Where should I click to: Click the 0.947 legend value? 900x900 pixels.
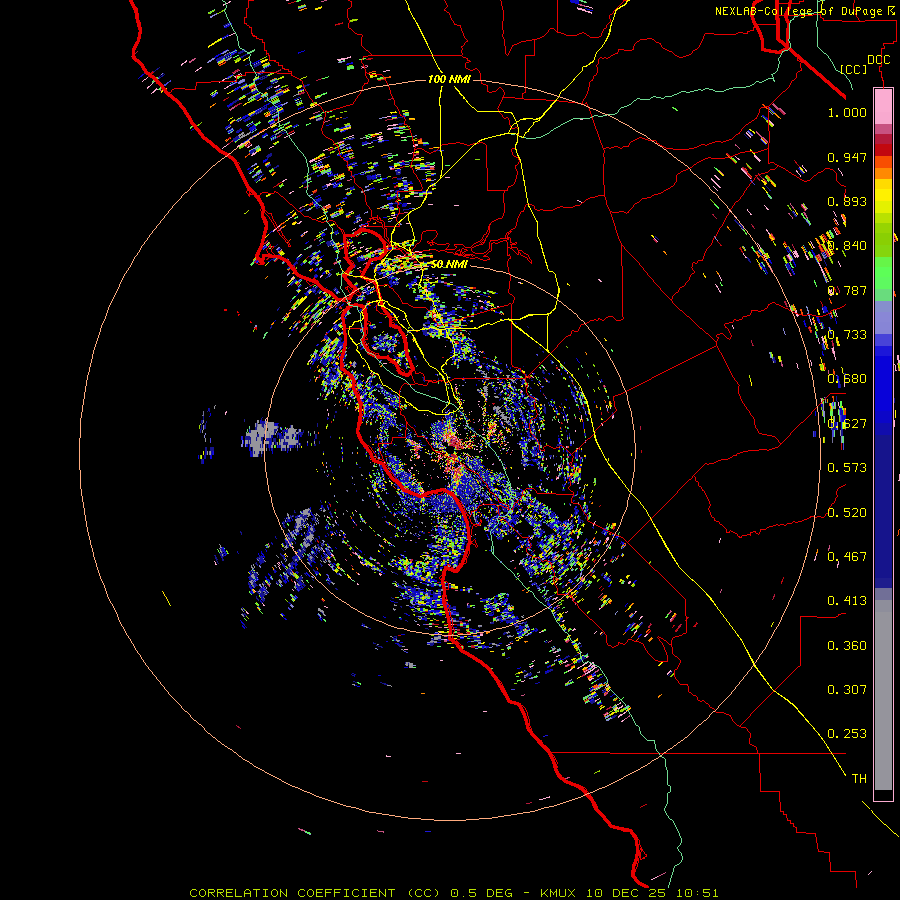pos(847,157)
